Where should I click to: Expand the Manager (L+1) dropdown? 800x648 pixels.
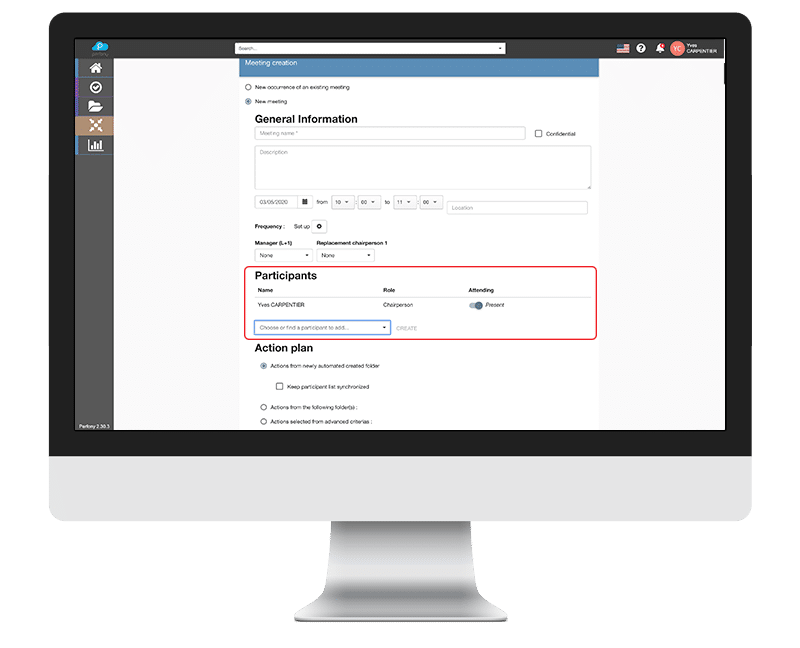coord(283,255)
